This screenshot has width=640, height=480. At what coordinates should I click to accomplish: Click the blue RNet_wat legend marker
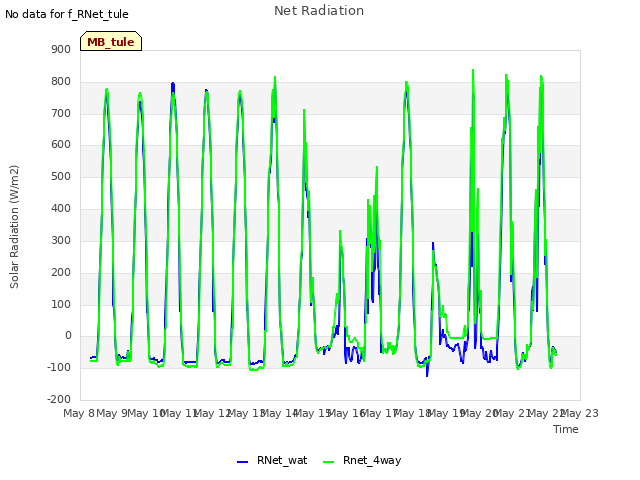point(242,462)
